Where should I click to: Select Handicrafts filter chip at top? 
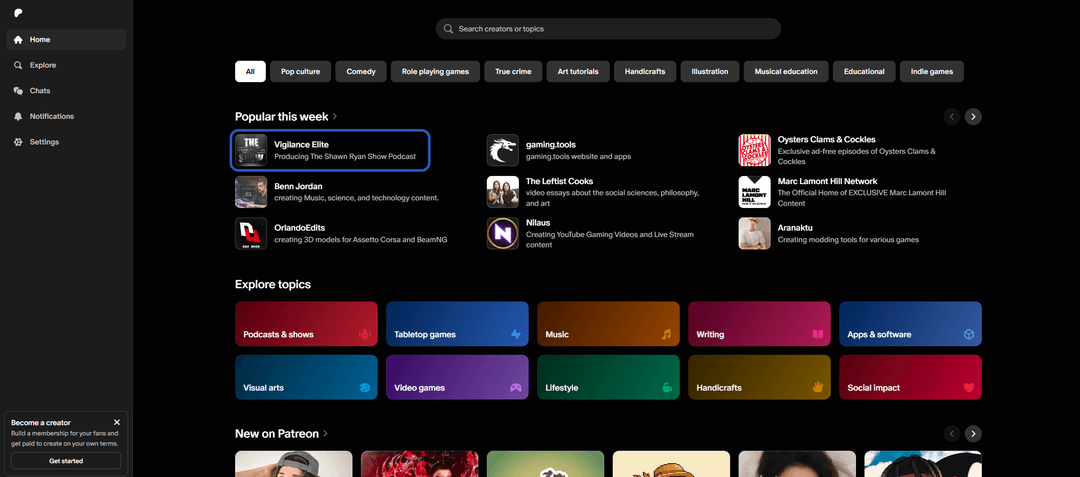point(645,72)
